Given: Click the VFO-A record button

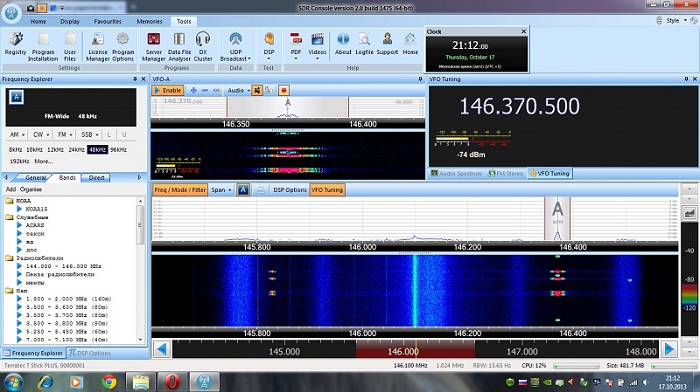Looking at the screenshot, I should tap(283, 90).
